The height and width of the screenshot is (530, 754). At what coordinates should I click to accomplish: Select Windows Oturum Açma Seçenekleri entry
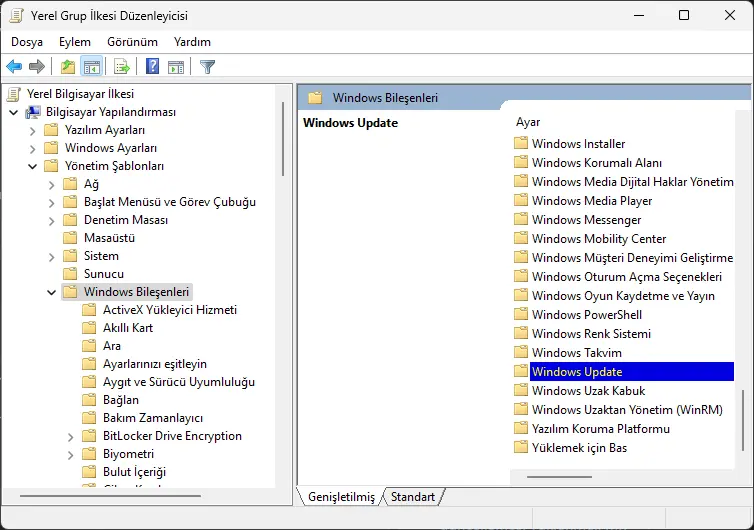(627, 277)
